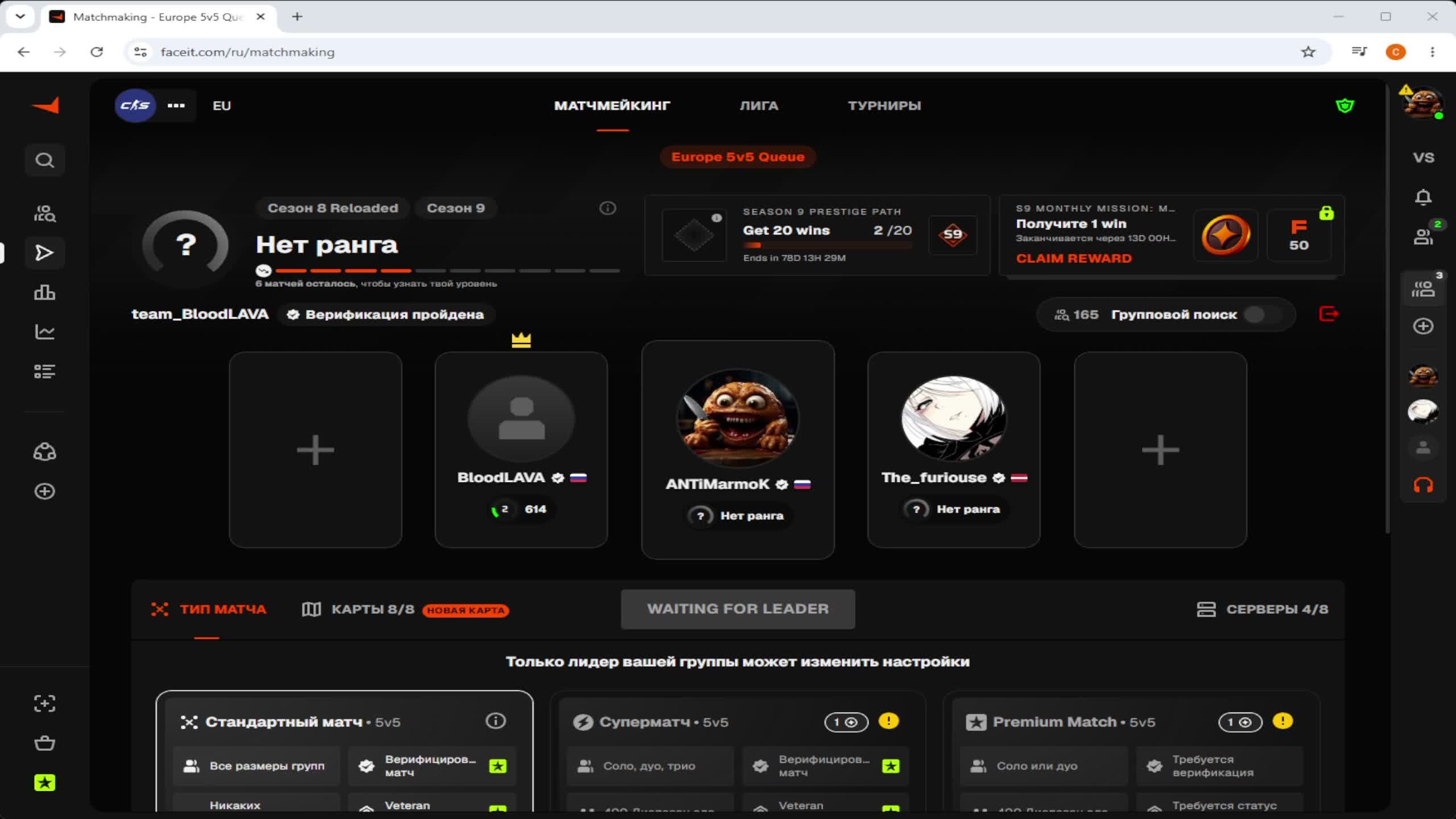Screen dimensions: 1456x819
Task: Open your profile avatar at top right
Action: tap(1423, 104)
